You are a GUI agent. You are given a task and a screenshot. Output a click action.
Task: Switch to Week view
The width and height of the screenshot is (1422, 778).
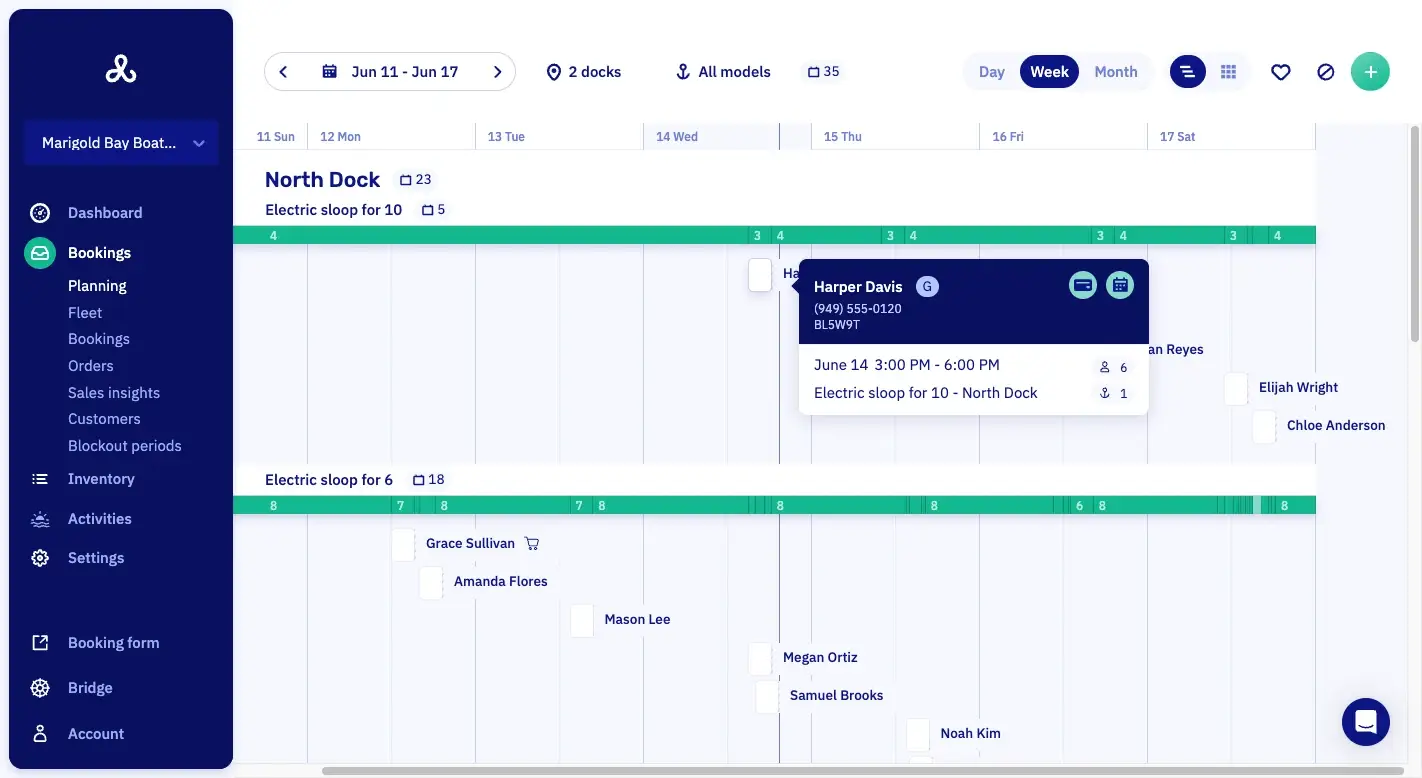point(1050,72)
